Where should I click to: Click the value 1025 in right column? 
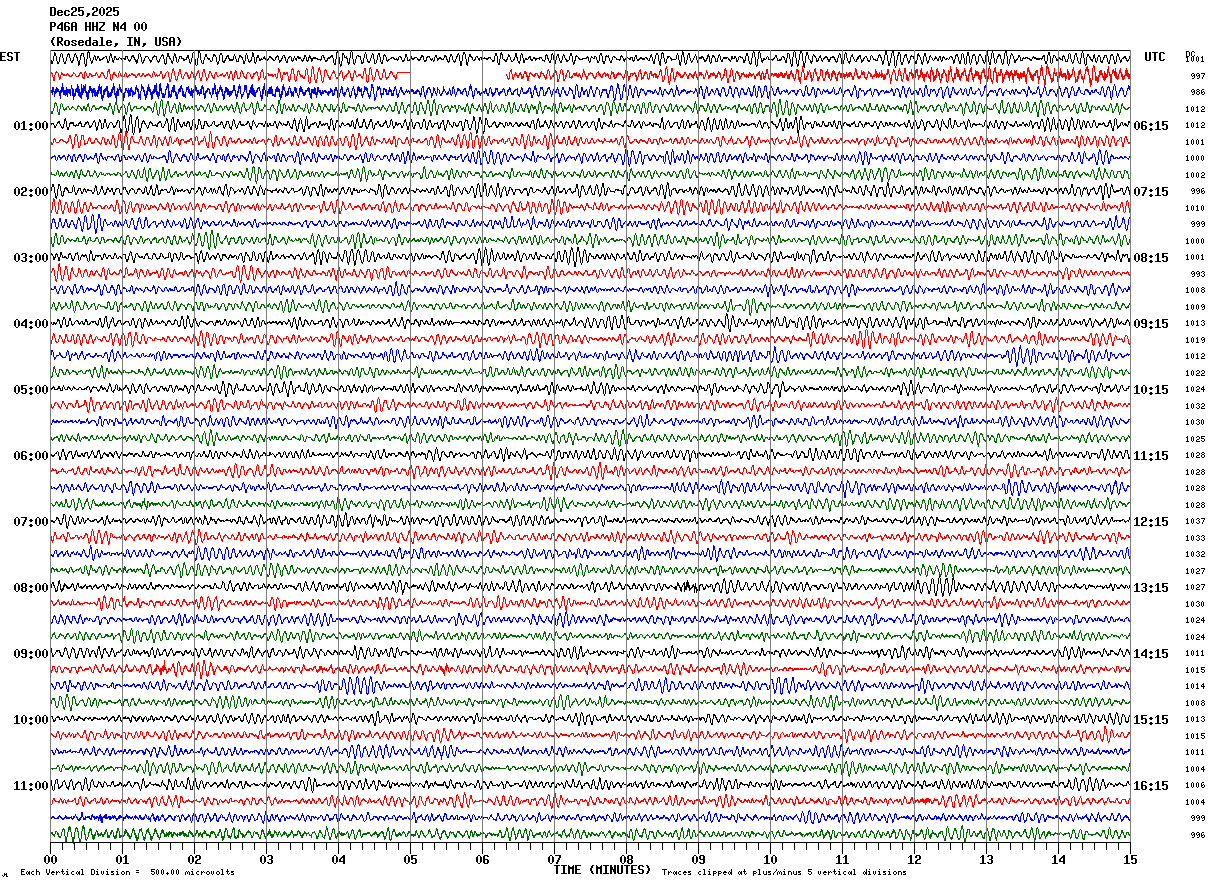tap(1195, 439)
